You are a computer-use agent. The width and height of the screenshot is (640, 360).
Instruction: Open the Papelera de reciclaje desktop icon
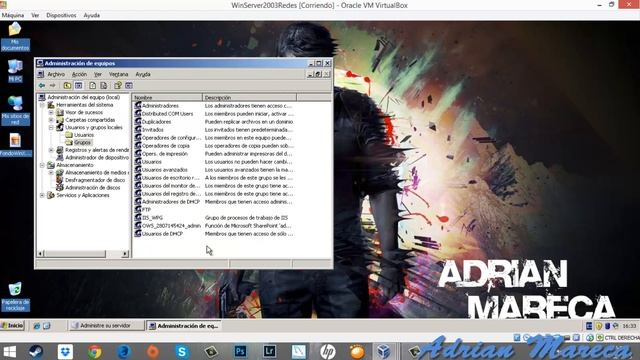tap(15, 296)
